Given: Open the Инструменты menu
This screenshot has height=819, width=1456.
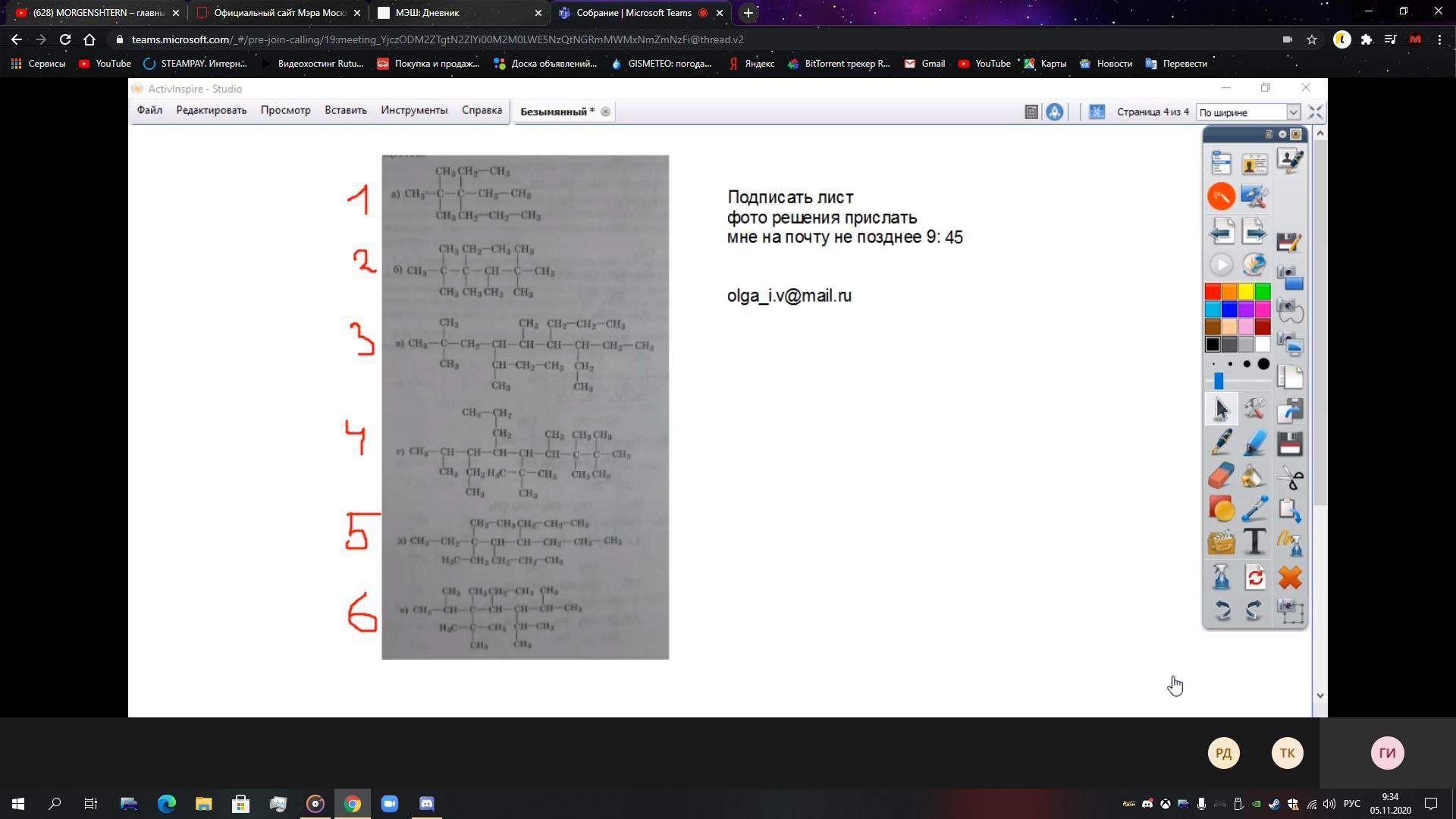Looking at the screenshot, I should point(414,111).
